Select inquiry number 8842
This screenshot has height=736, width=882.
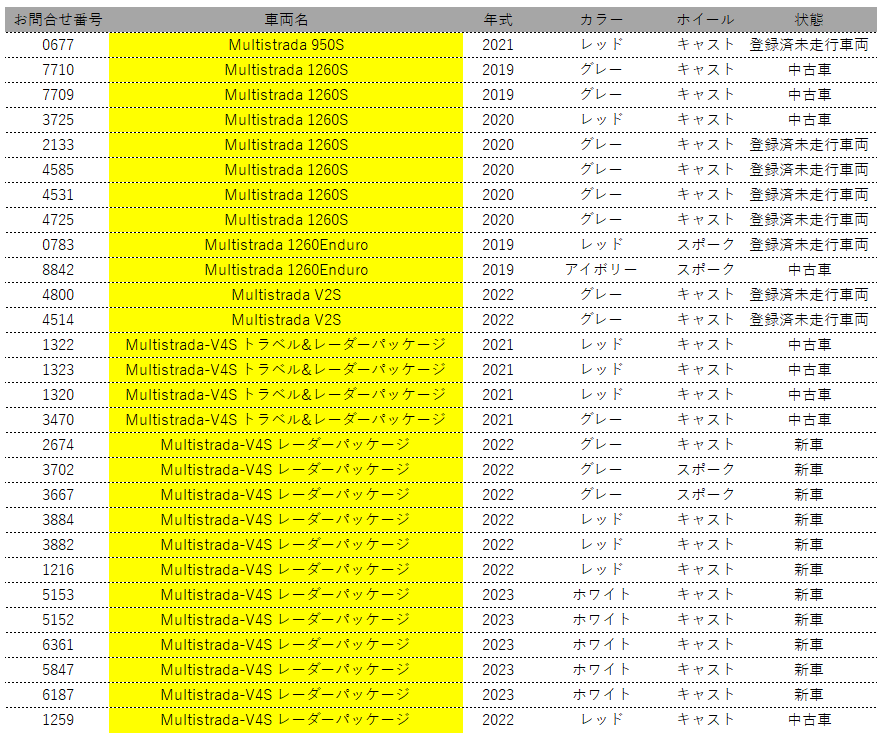click(58, 270)
